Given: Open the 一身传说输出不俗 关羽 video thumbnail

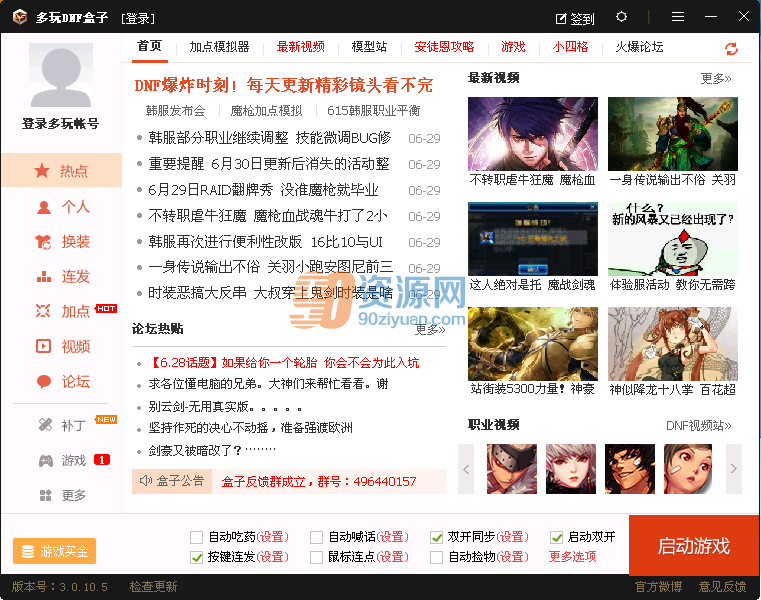Looking at the screenshot, I should (x=673, y=134).
